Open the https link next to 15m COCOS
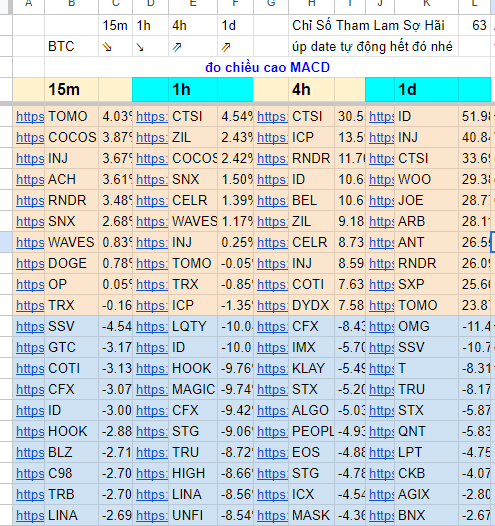The height and width of the screenshot is (526, 495). [30, 138]
